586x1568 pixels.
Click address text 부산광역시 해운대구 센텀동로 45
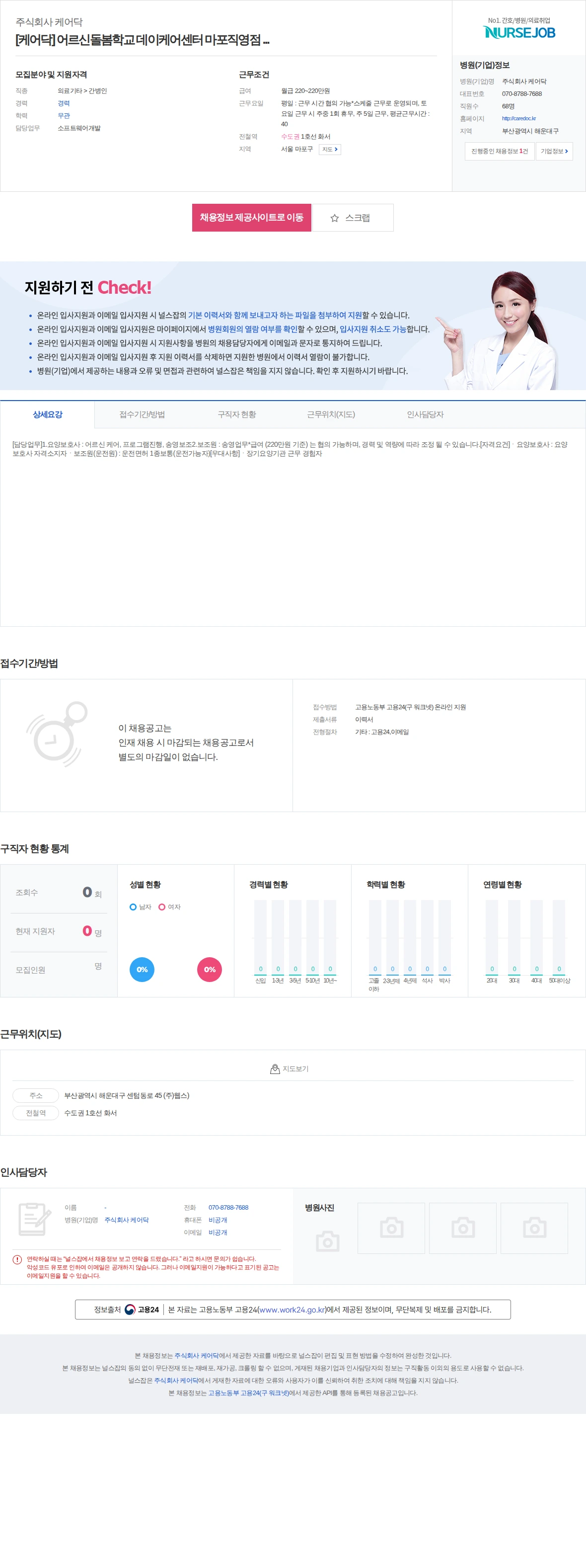coord(127,1096)
